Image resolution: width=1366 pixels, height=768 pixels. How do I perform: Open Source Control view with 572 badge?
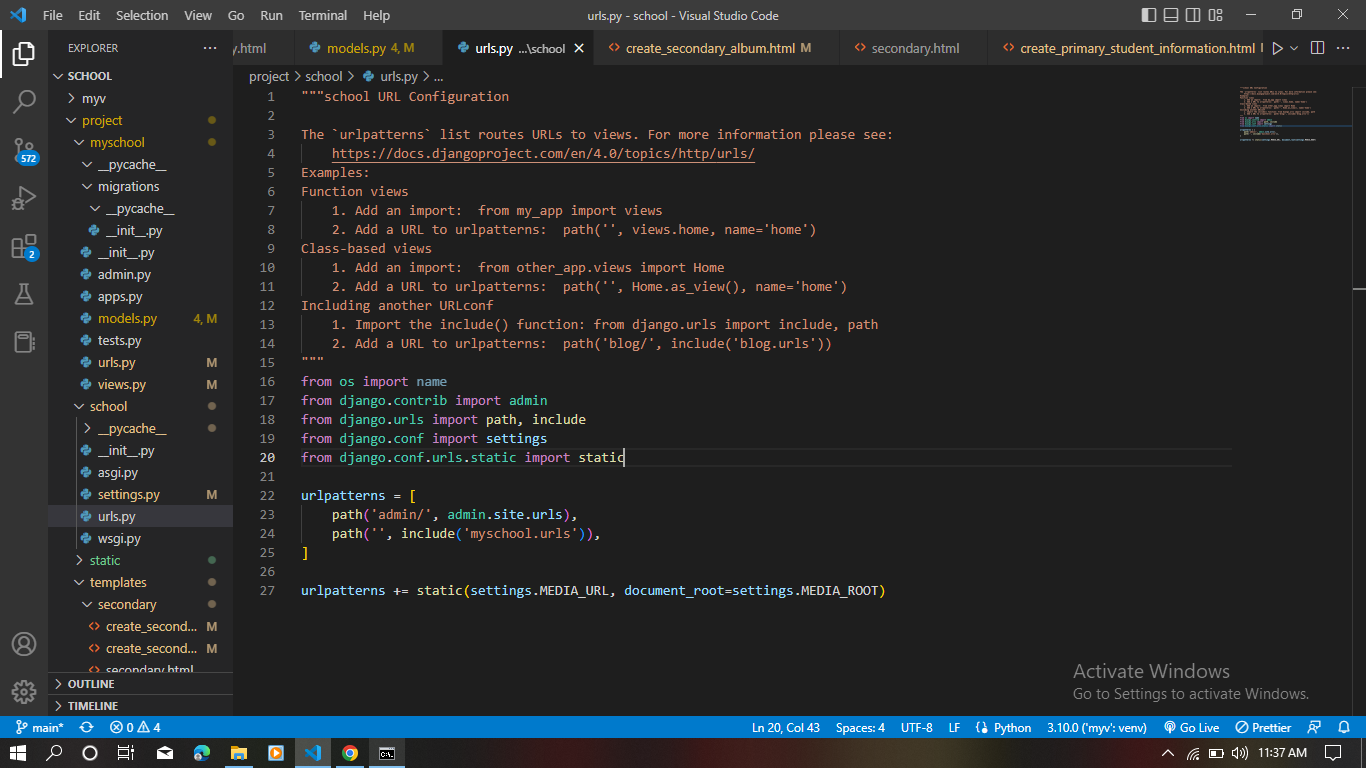(x=24, y=150)
